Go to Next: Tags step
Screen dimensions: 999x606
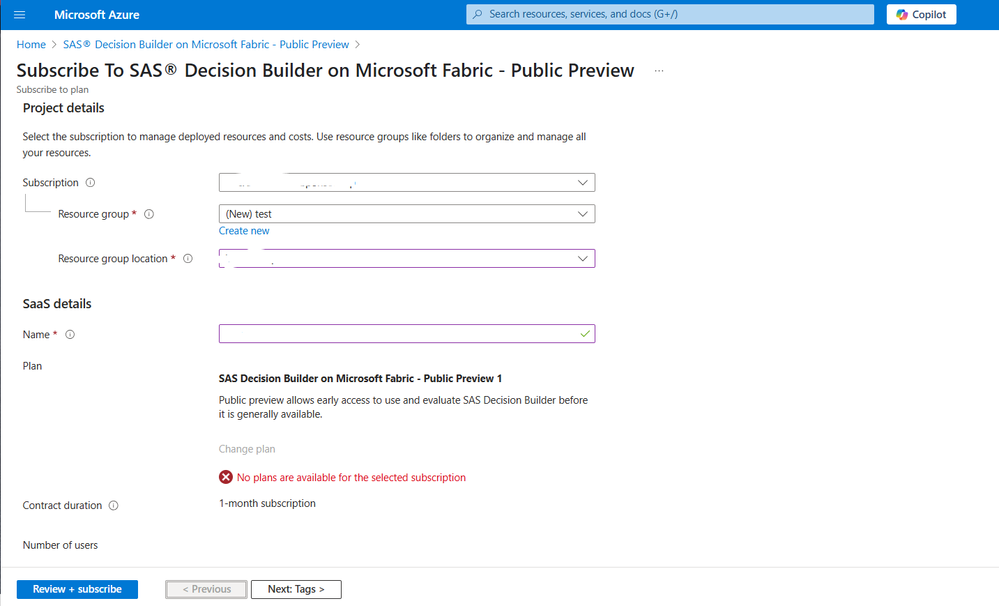point(295,589)
